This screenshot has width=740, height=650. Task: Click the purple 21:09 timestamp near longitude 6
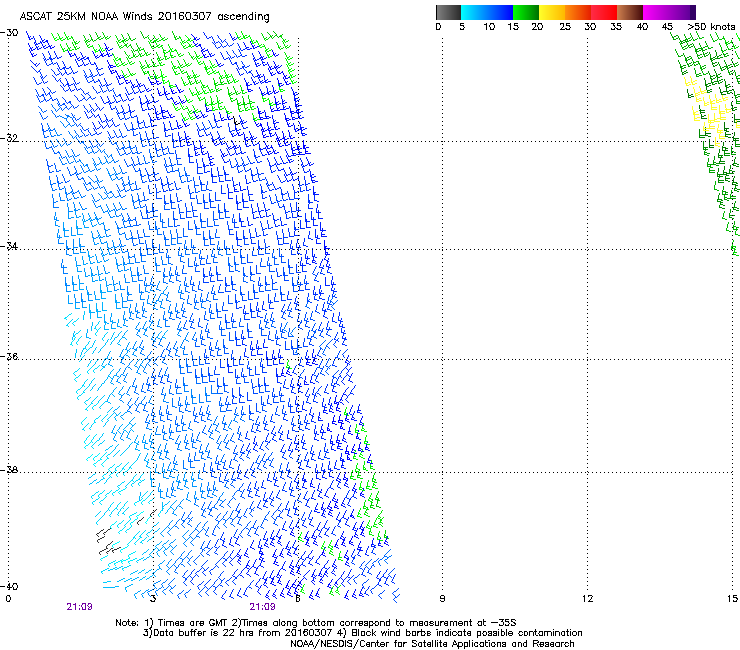click(262, 607)
